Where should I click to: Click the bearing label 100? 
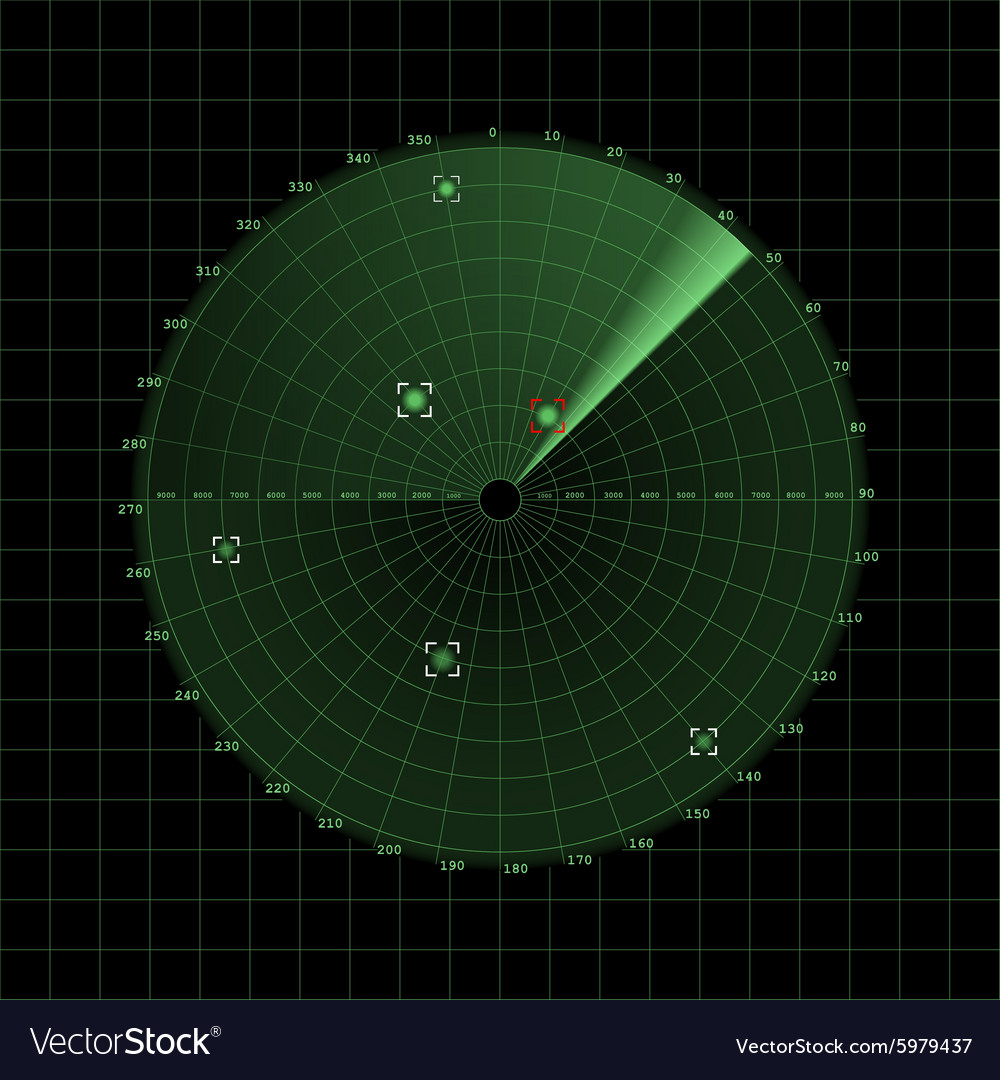tap(866, 557)
